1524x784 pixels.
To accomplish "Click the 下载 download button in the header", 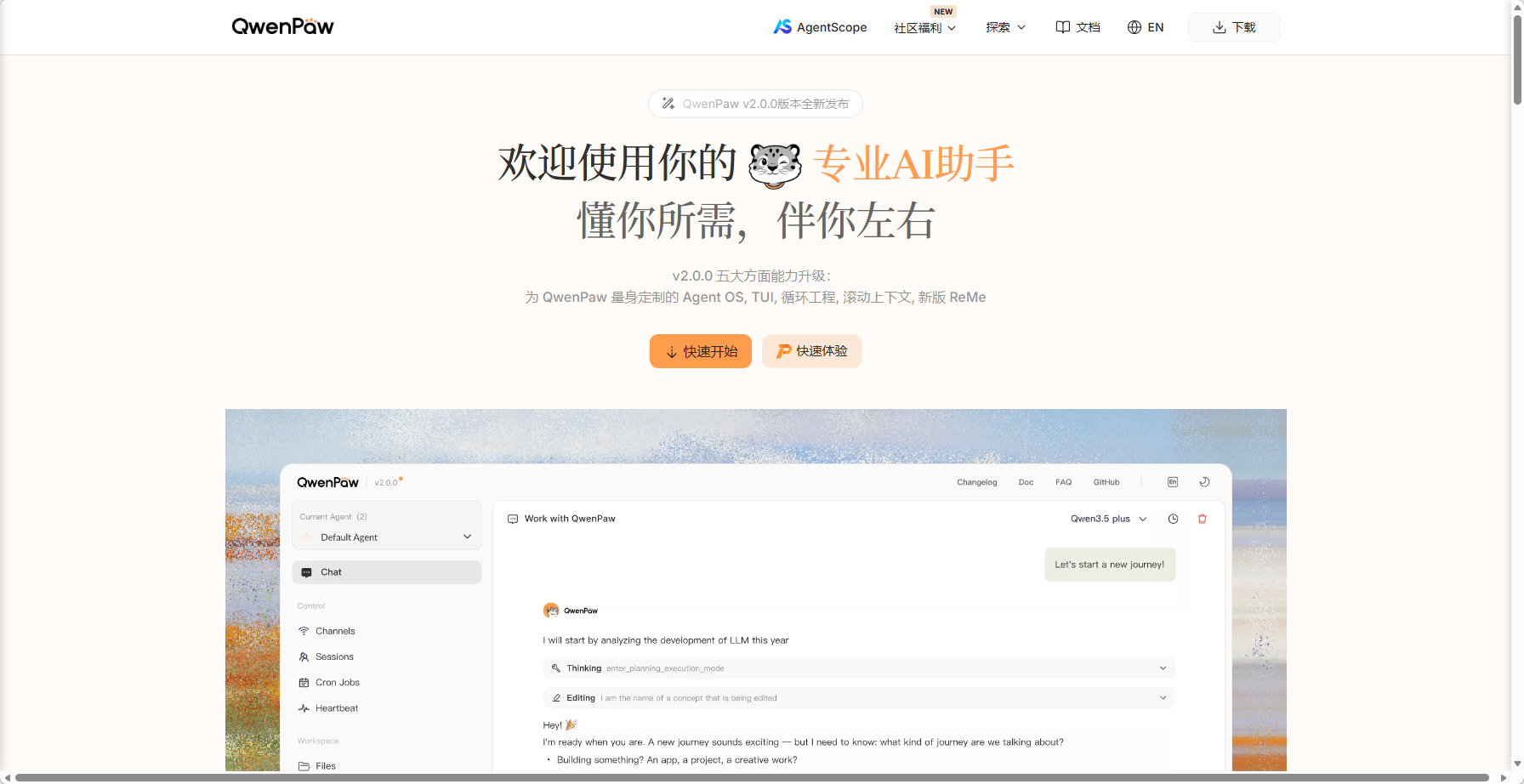I will pyautogui.click(x=1233, y=27).
